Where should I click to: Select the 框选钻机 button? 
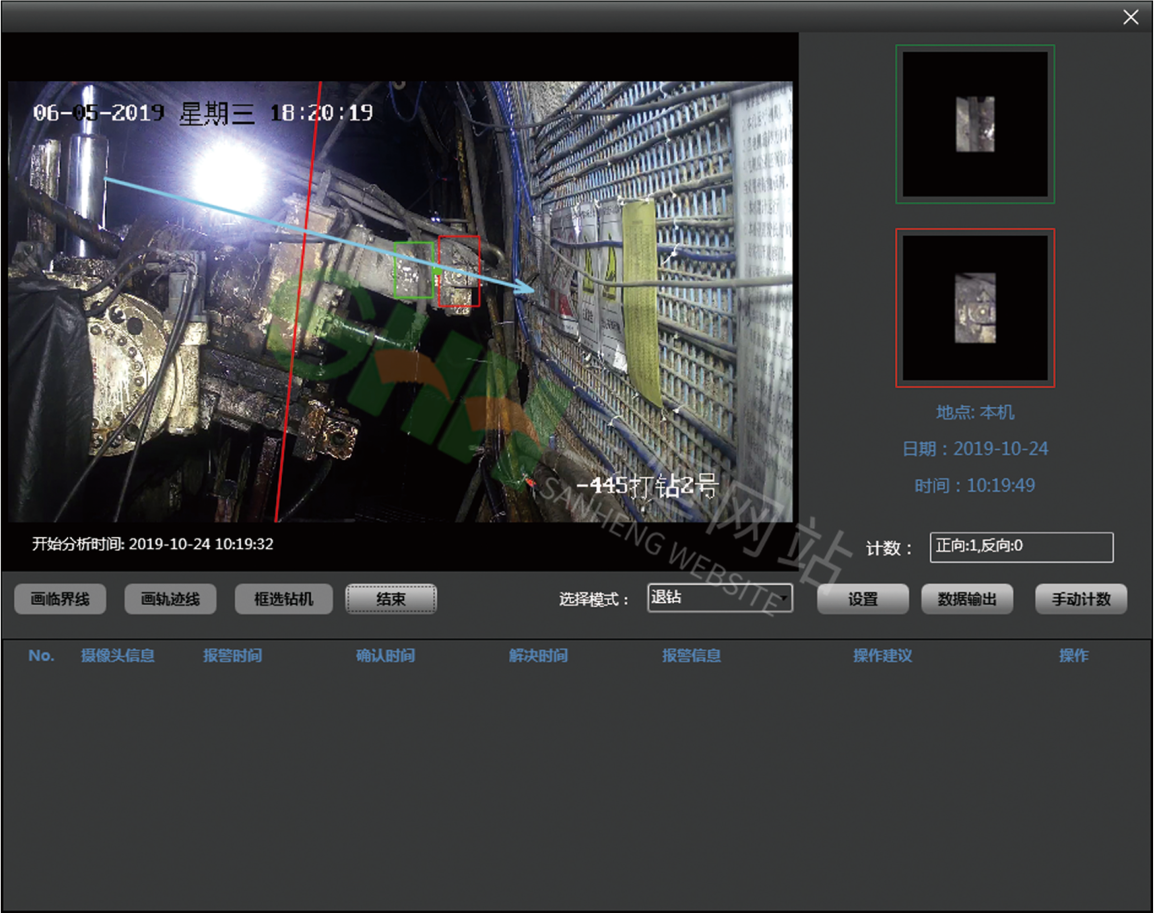coord(284,599)
